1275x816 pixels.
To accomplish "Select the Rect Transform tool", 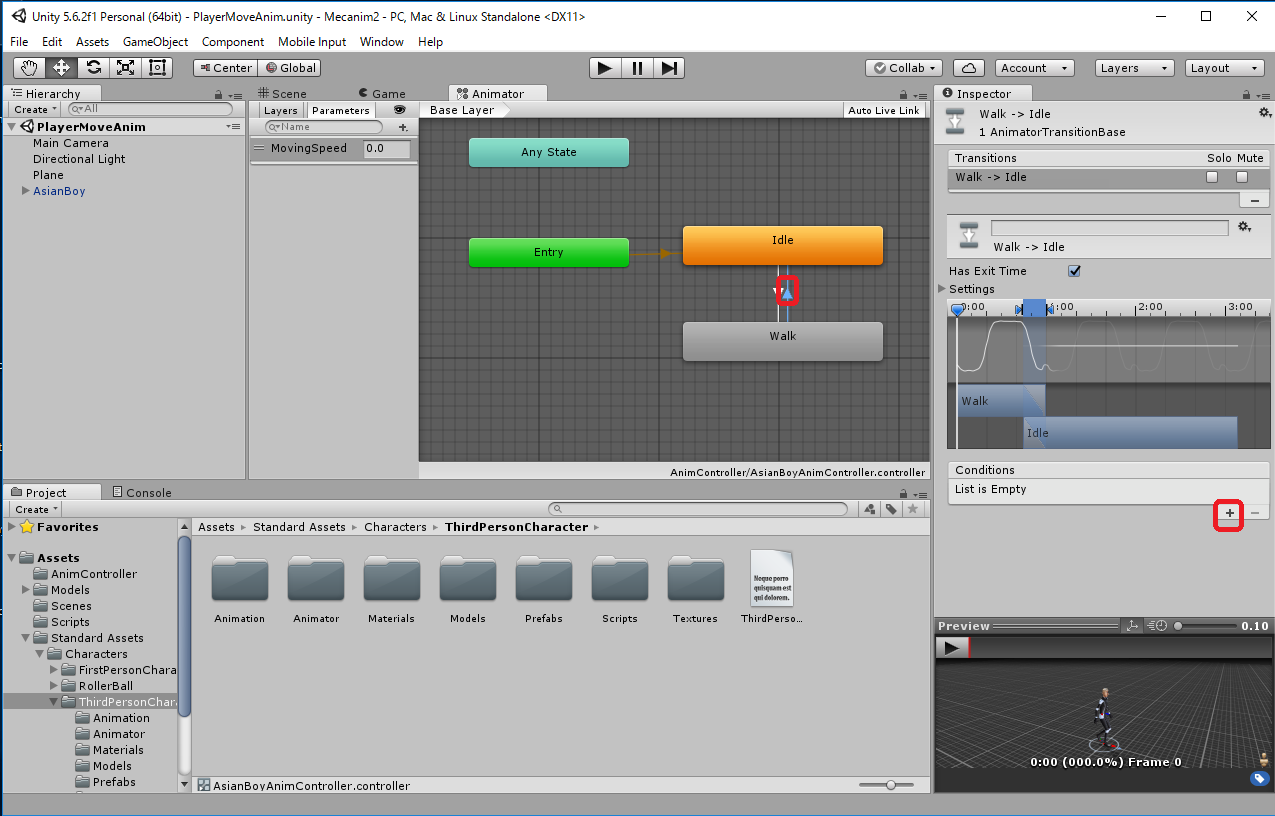I will tap(157, 68).
